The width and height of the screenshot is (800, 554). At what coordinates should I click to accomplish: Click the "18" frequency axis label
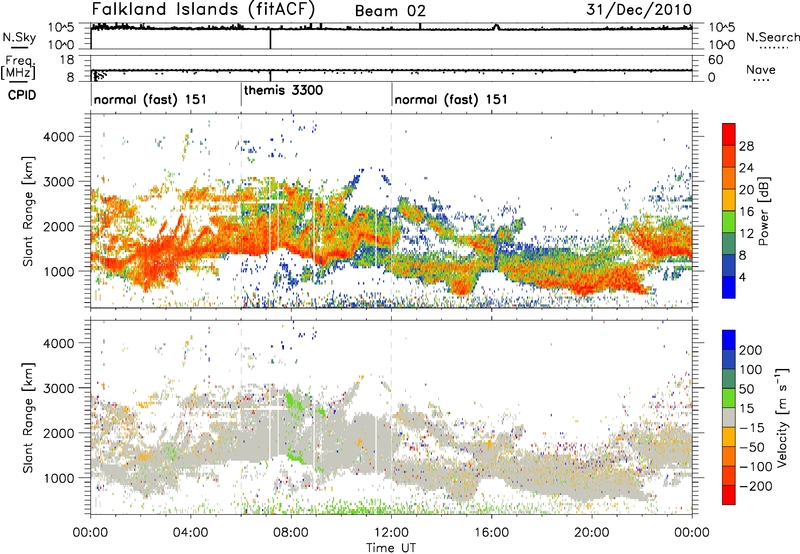(67, 60)
